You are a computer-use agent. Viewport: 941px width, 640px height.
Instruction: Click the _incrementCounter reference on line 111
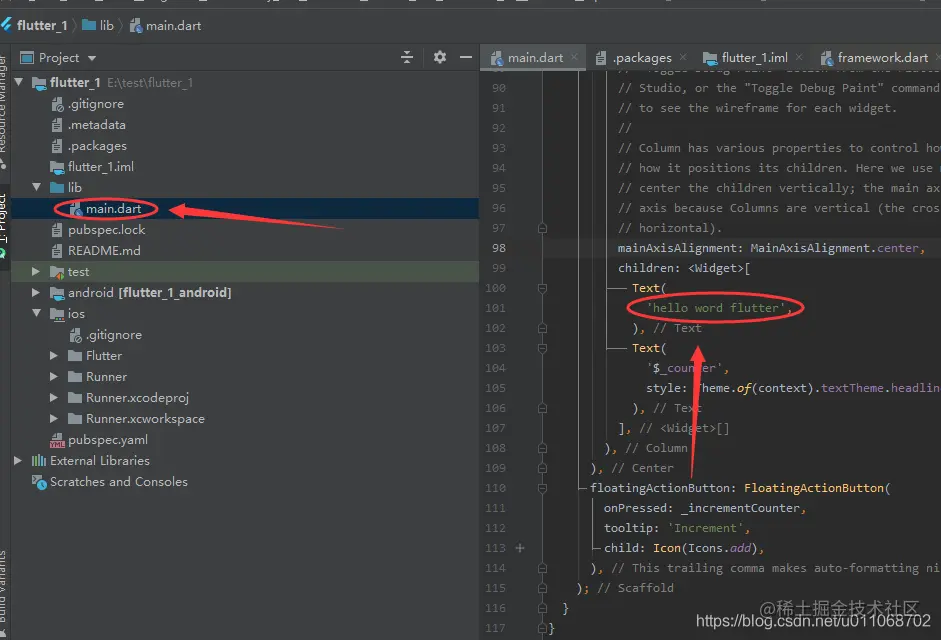coord(741,508)
